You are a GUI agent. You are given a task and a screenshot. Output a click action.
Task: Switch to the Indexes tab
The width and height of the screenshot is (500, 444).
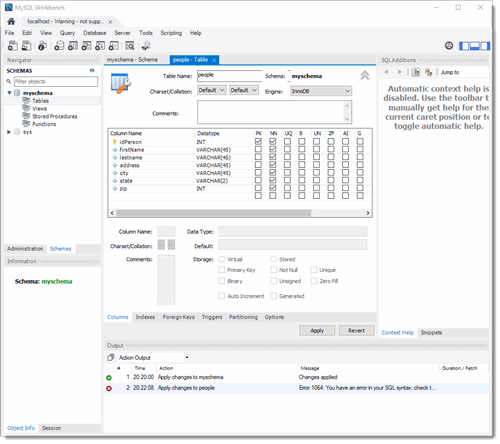(x=145, y=317)
